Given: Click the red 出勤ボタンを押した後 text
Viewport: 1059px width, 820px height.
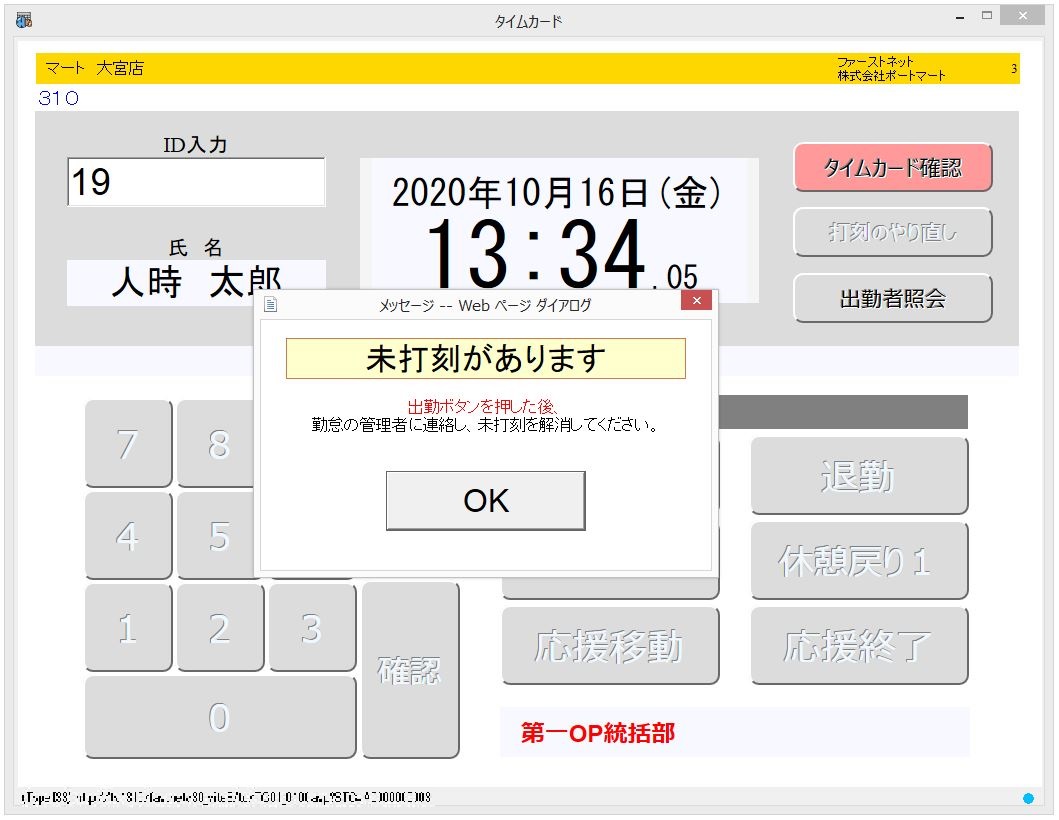Looking at the screenshot, I should pyautogui.click(x=483, y=407).
